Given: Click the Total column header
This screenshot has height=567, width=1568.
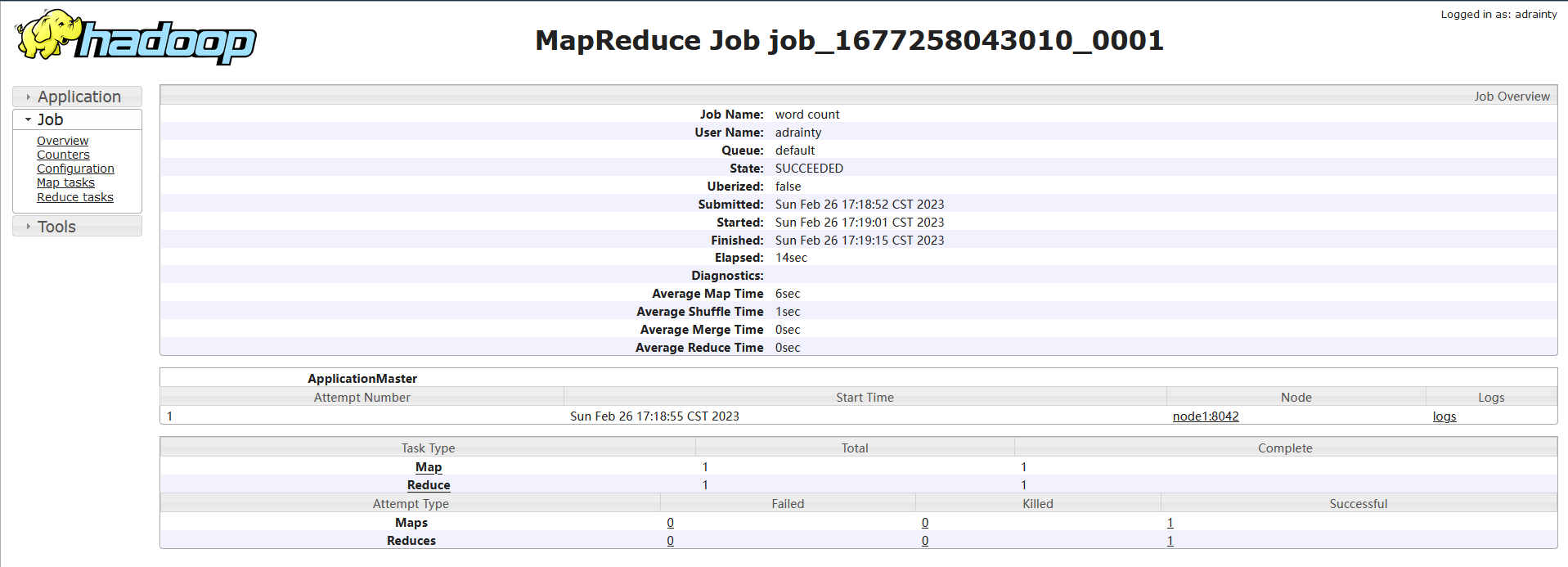Looking at the screenshot, I should 855,448.
